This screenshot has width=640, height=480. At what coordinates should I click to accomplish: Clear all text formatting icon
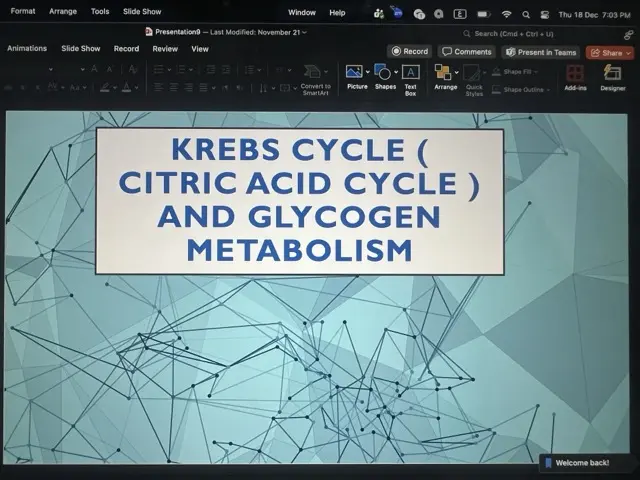coord(133,69)
